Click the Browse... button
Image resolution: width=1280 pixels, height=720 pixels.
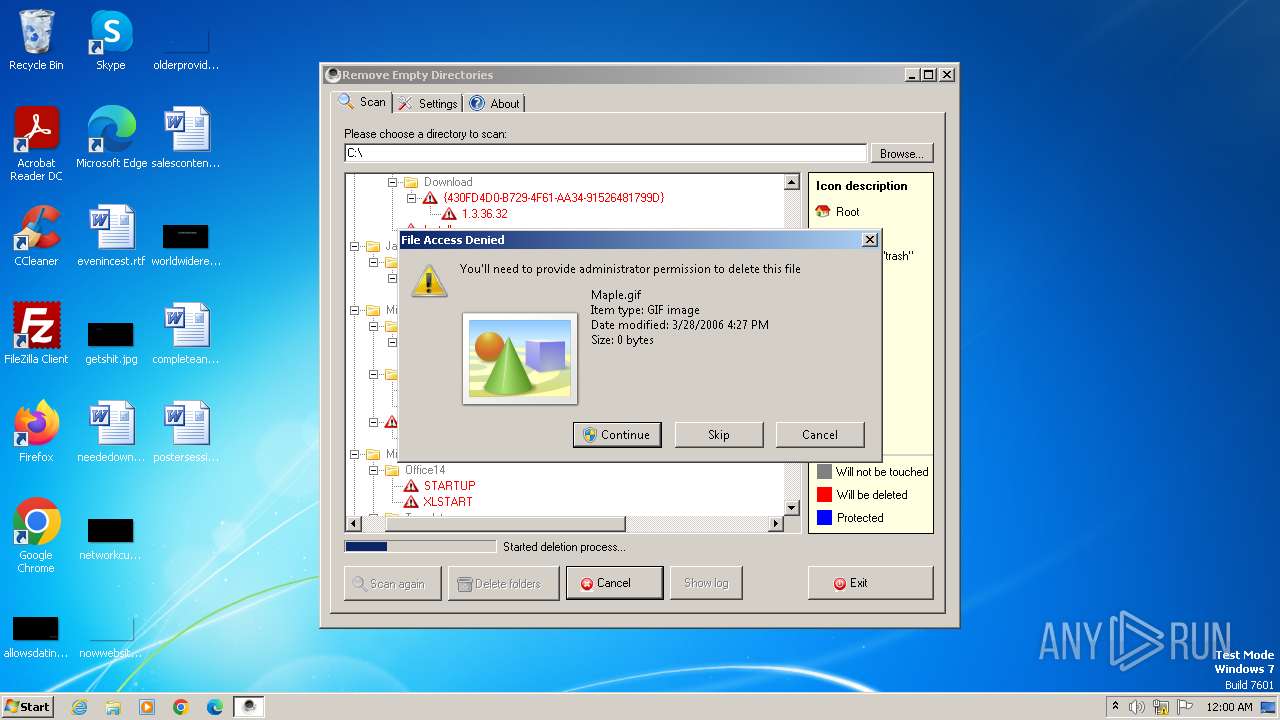coord(902,153)
